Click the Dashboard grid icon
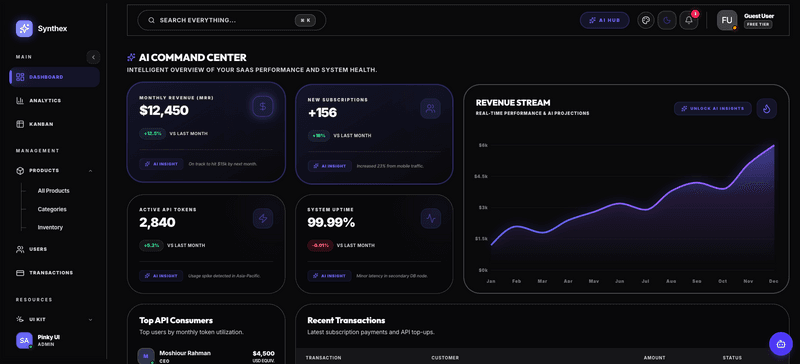 point(20,77)
